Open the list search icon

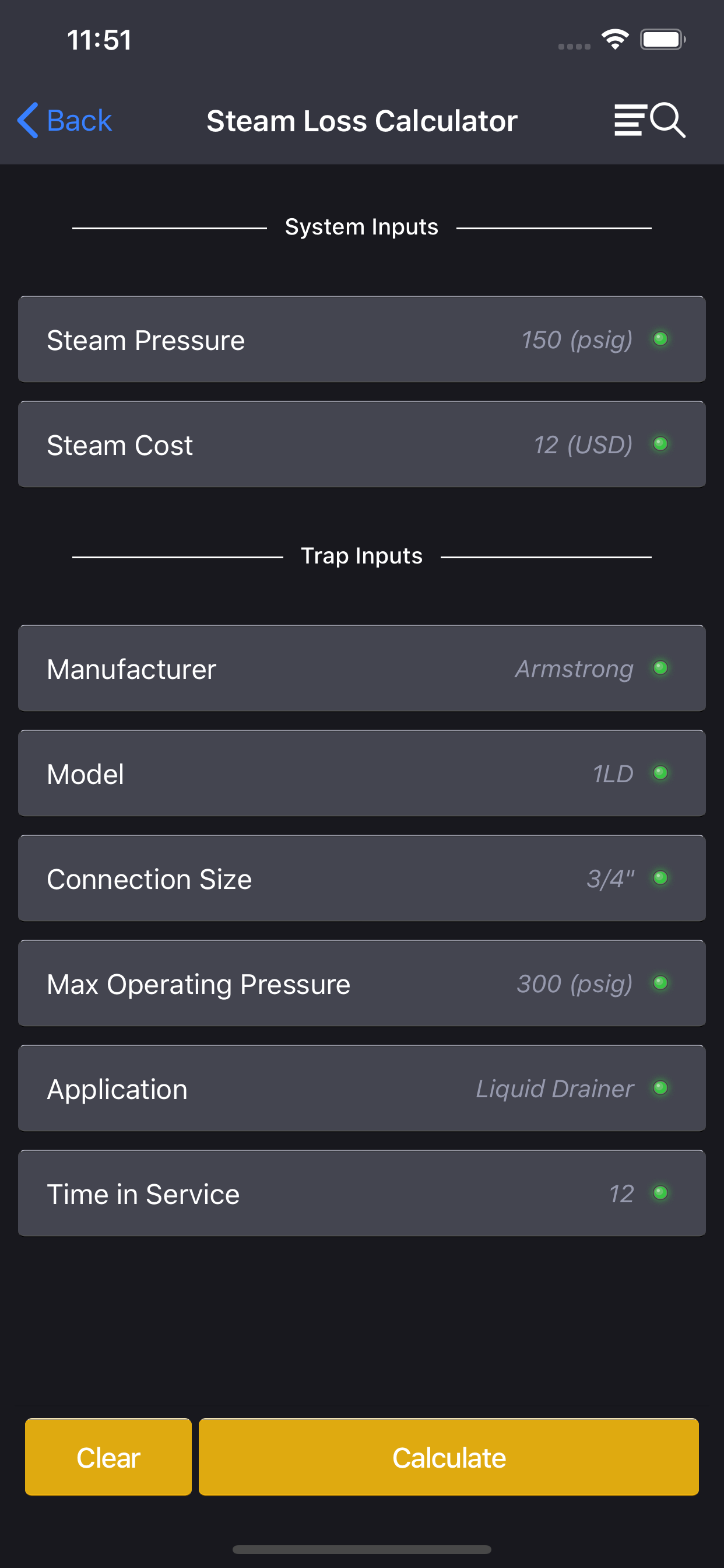(x=650, y=120)
